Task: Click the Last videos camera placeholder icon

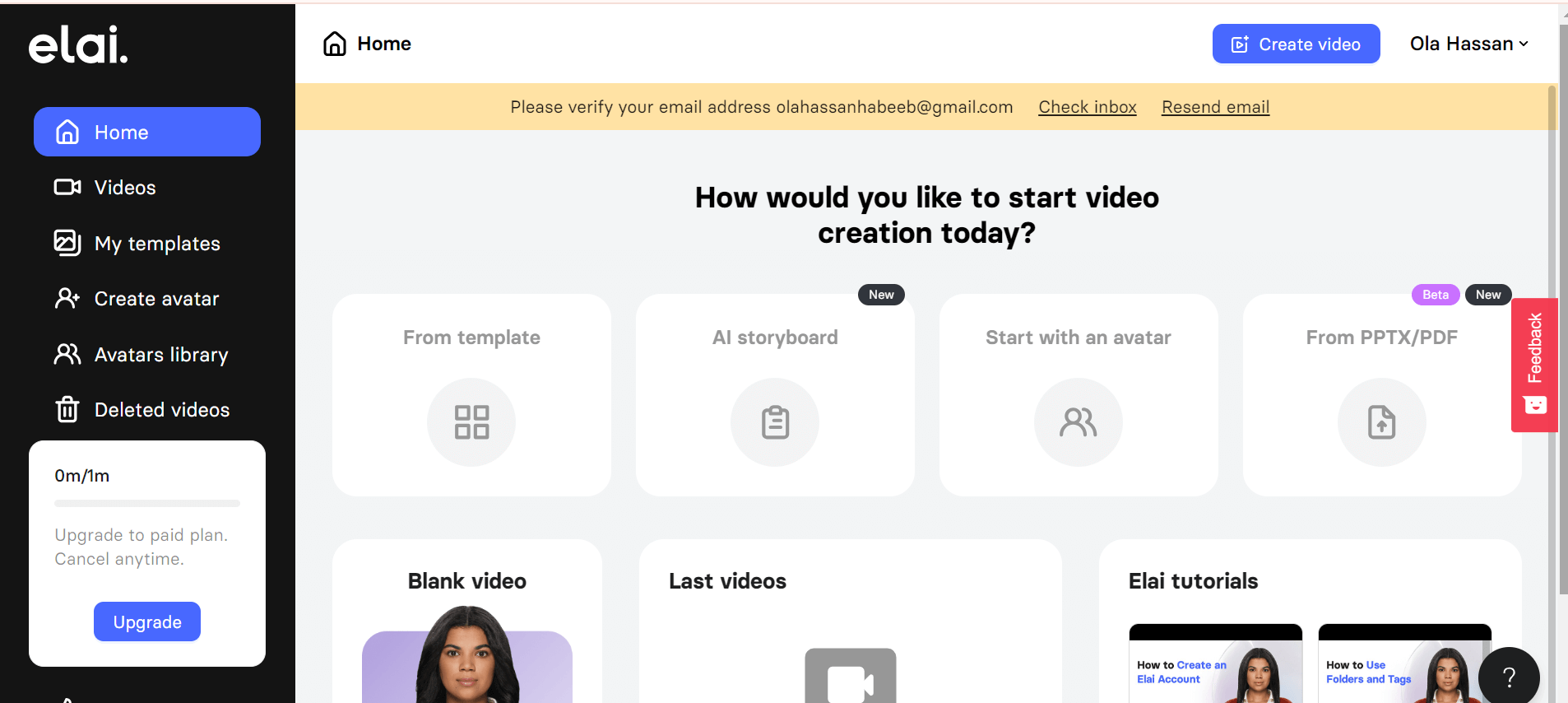Action: point(851,677)
